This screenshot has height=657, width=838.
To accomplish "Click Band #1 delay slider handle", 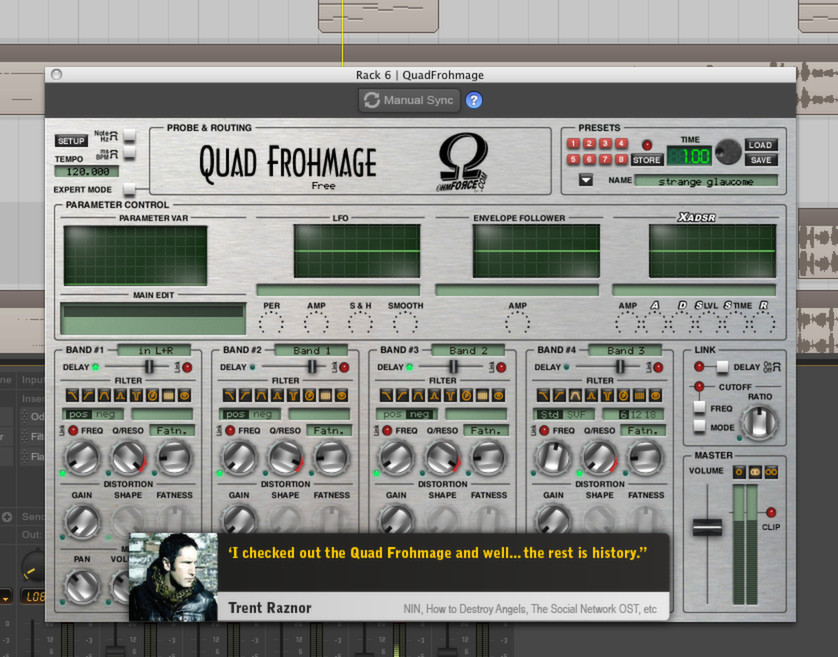I will [x=149, y=367].
